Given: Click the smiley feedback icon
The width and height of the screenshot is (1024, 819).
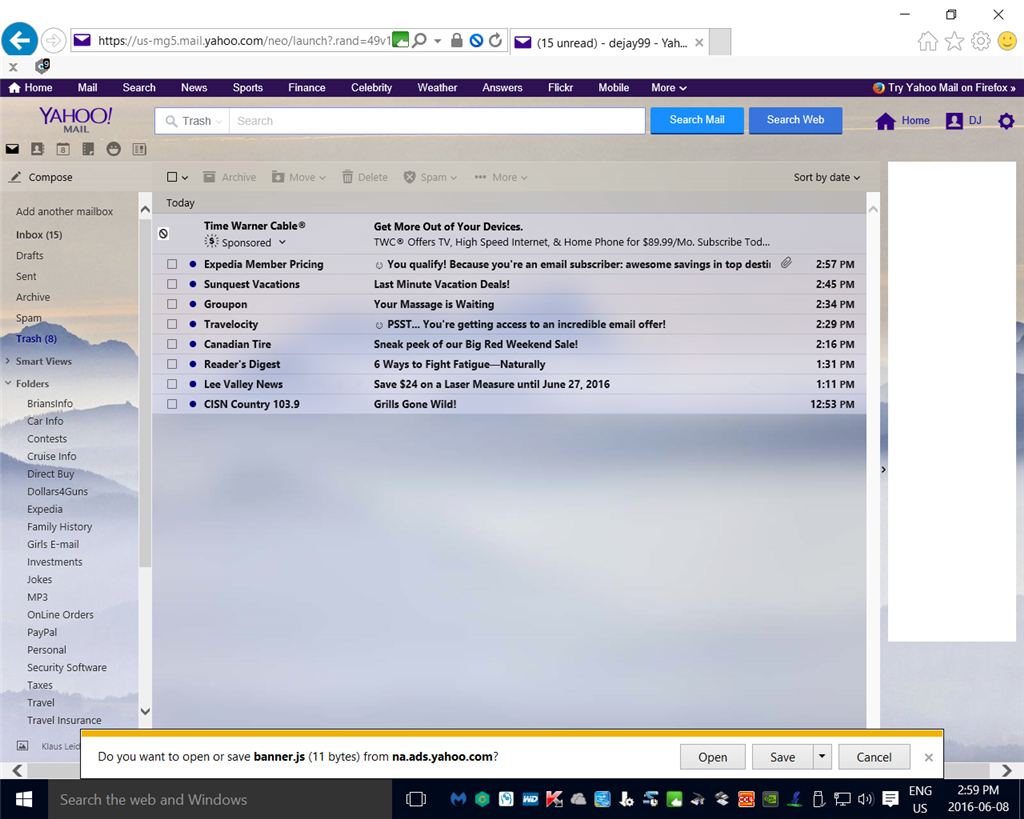Looking at the screenshot, I should click(x=1008, y=42).
